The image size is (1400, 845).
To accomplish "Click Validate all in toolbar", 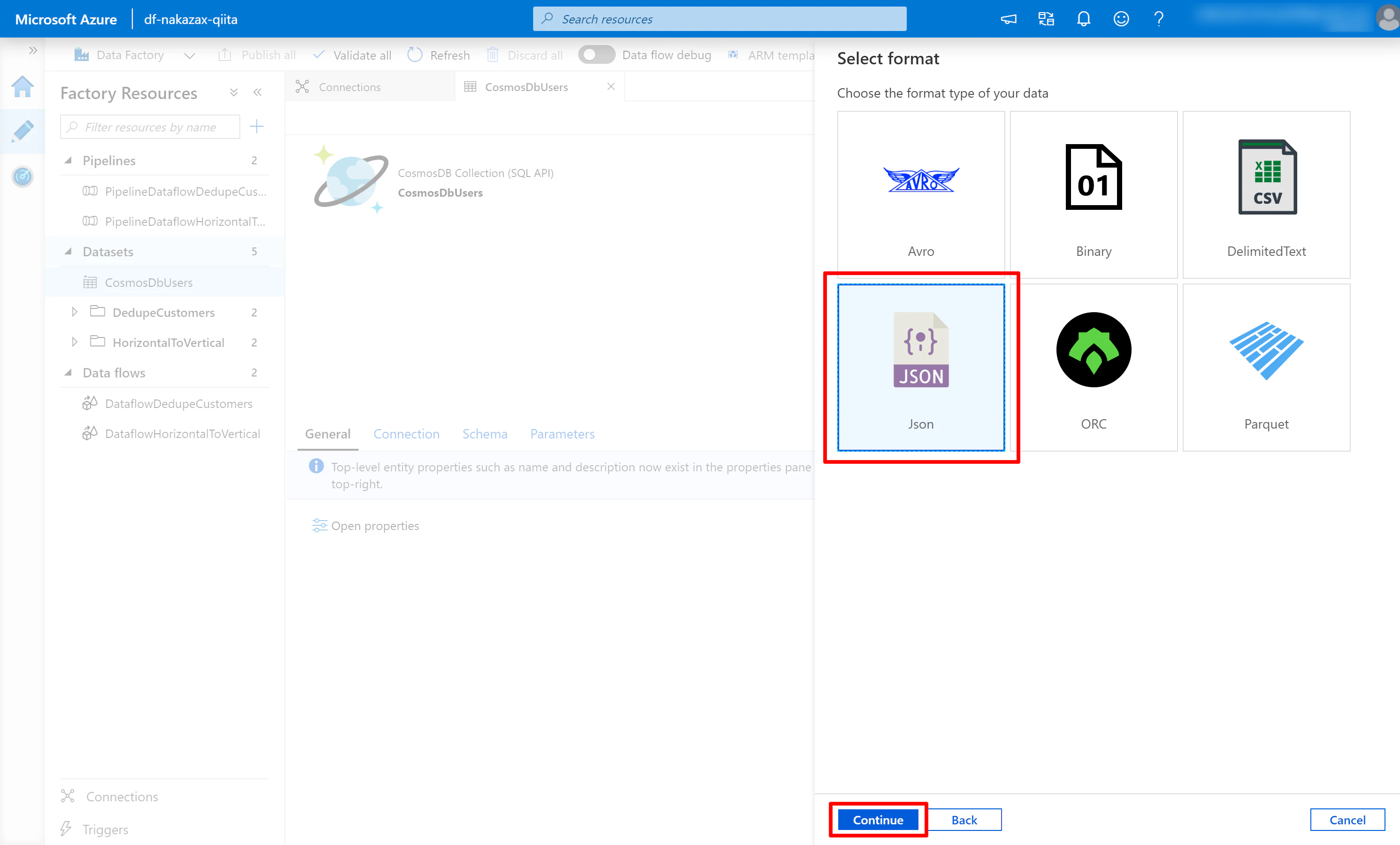I will (x=352, y=55).
